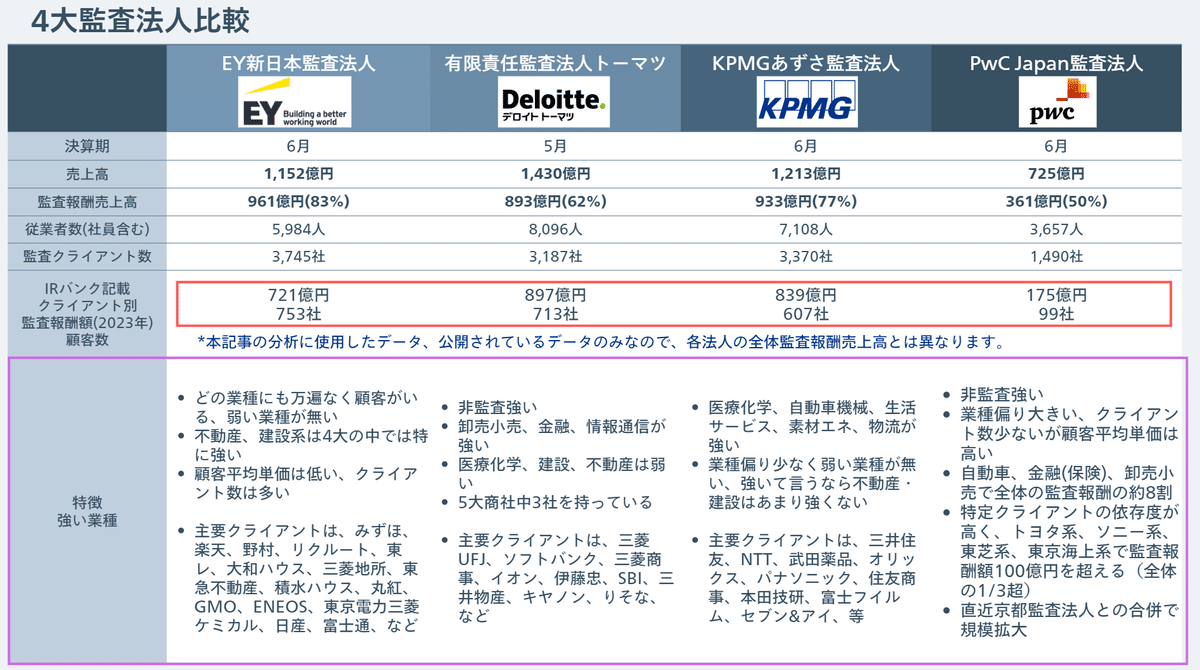Select employee count 3,657人
Viewport: 1200px width, 670px height.
pyautogui.click(x=1056, y=228)
